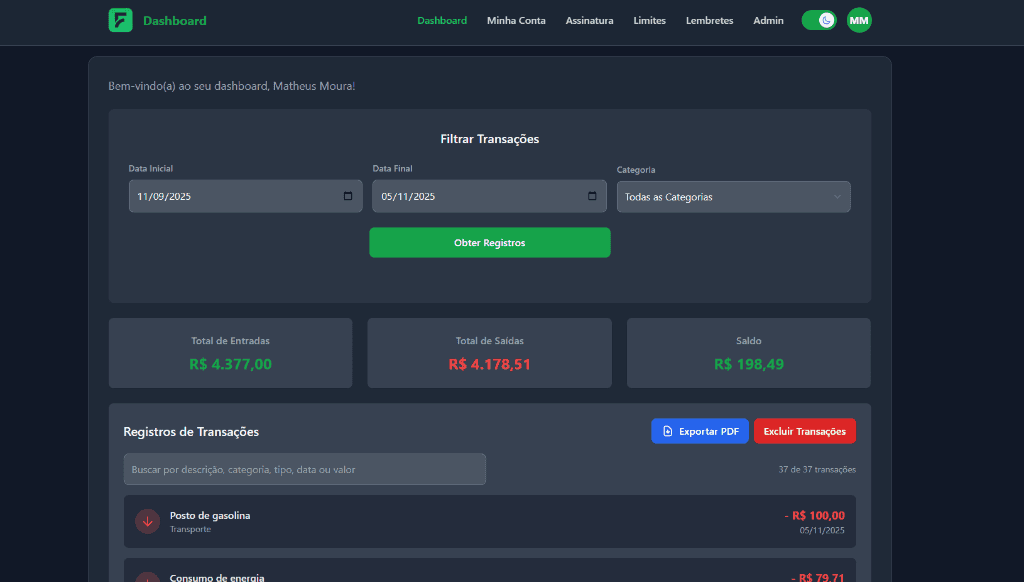The height and width of the screenshot is (582, 1024).
Task: Click the Assinatura navigation link
Action: click(589, 20)
